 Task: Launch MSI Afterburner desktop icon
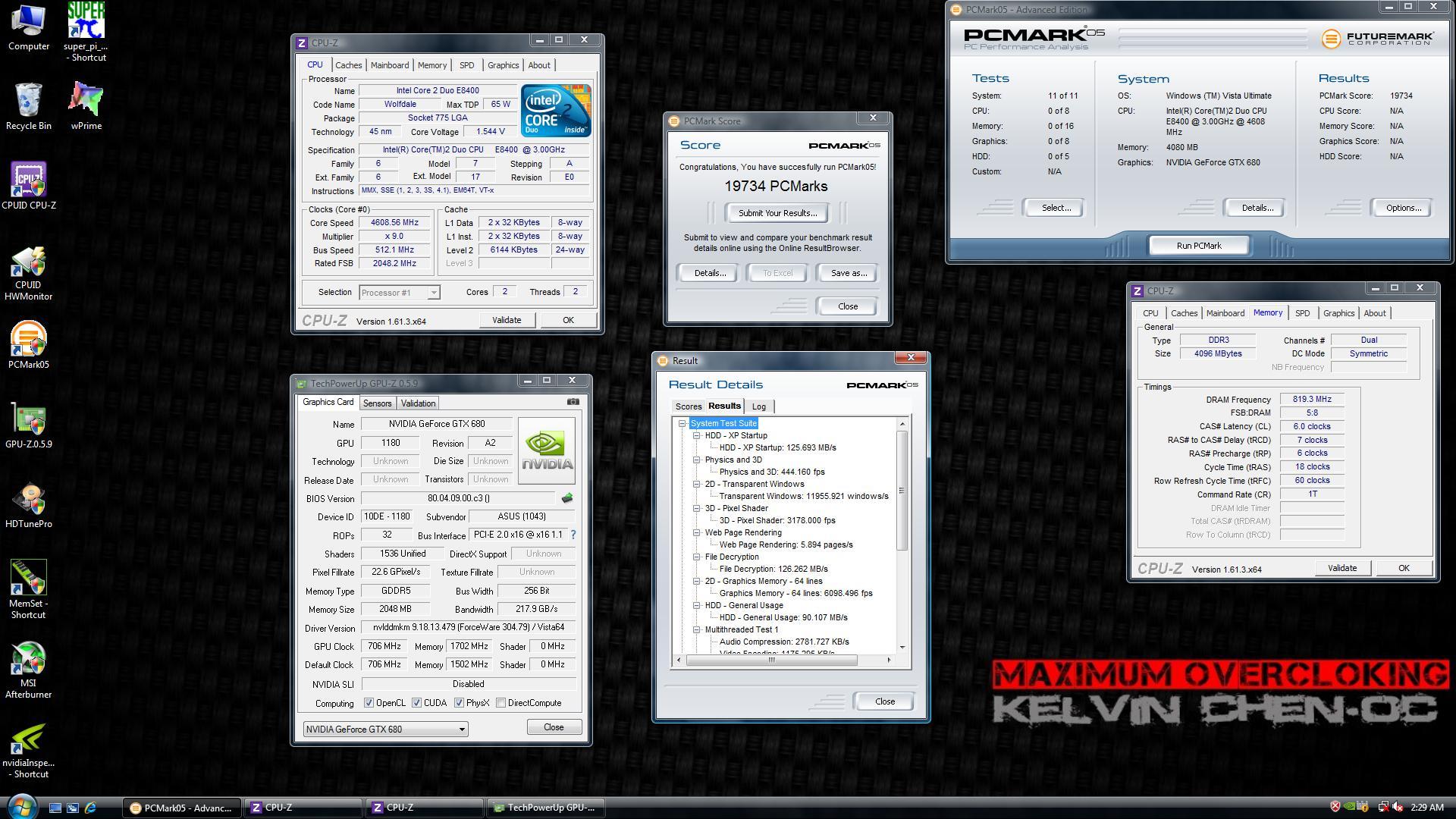[x=29, y=670]
